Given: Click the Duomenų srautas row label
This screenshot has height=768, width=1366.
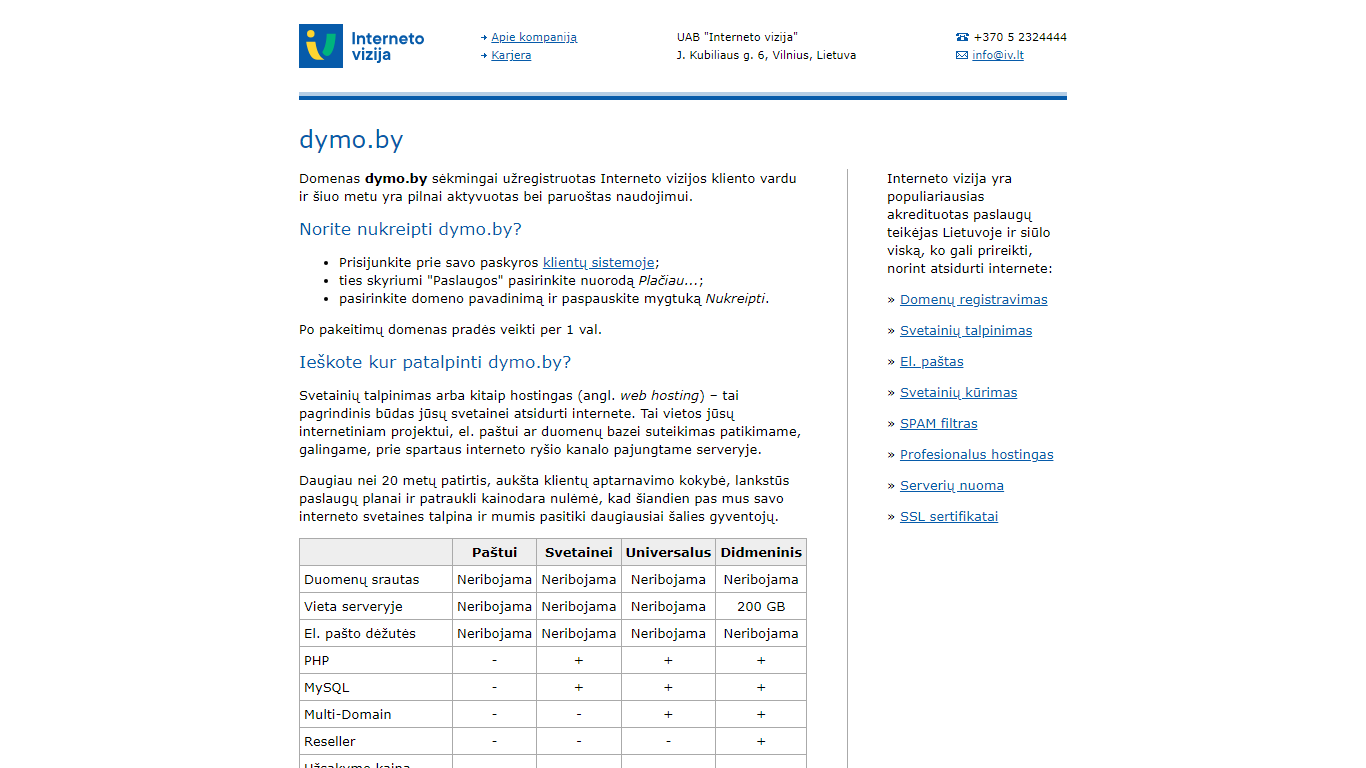Looking at the screenshot, I should 362,579.
